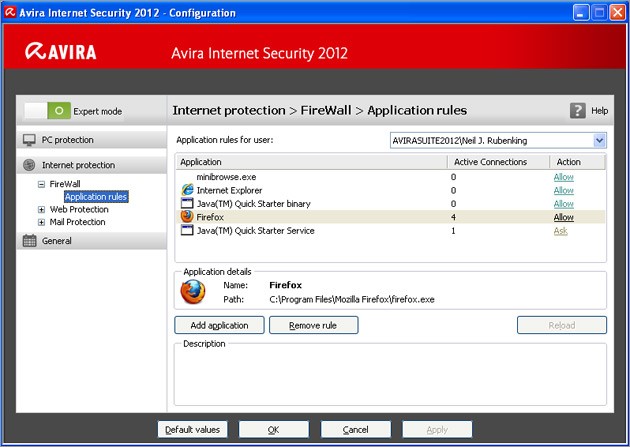Click the Java Quick Starter Service window icon

tap(187, 230)
